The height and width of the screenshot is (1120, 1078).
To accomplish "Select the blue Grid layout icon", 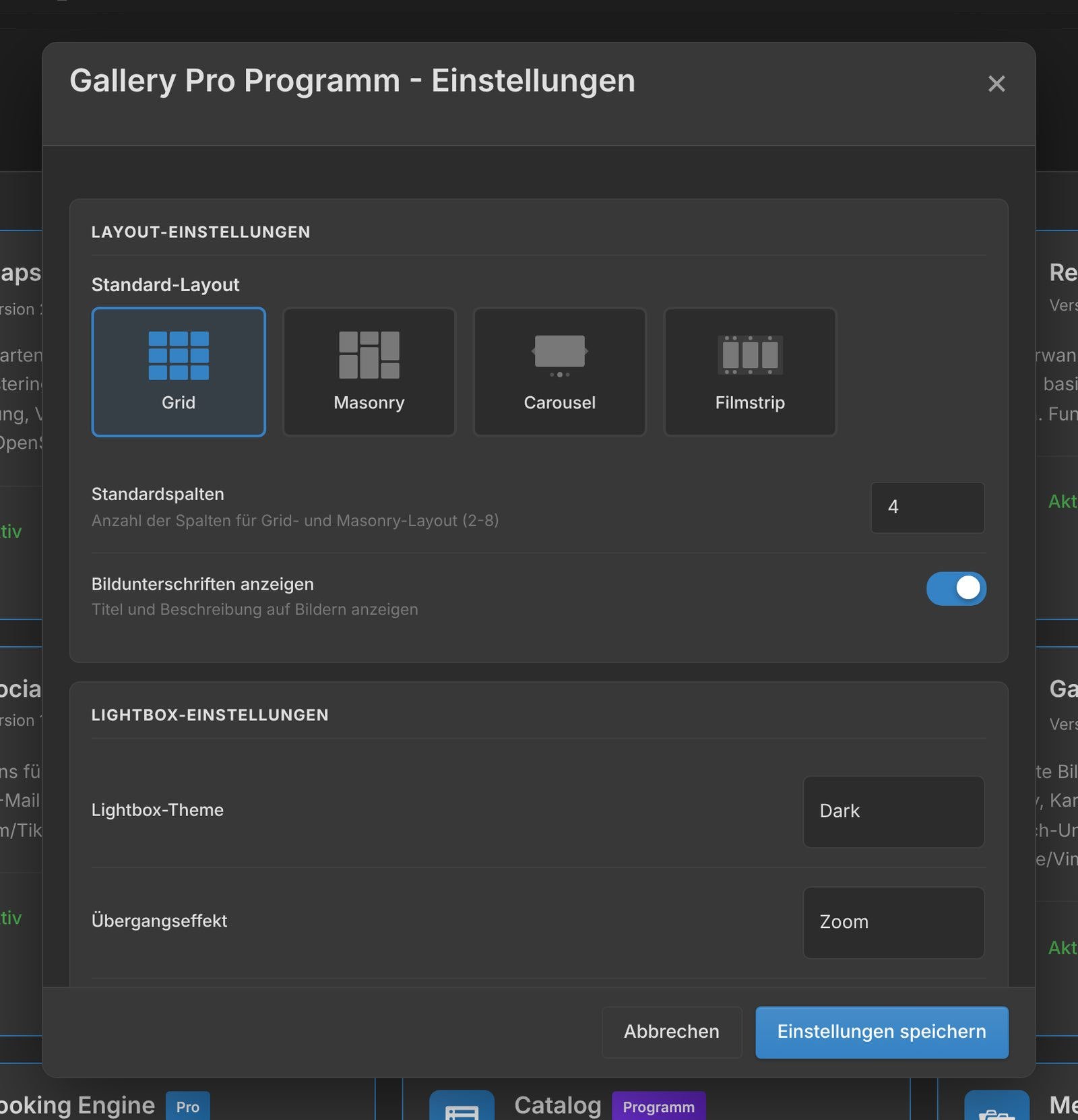I will pyautogui.click(x=179, y=355).
